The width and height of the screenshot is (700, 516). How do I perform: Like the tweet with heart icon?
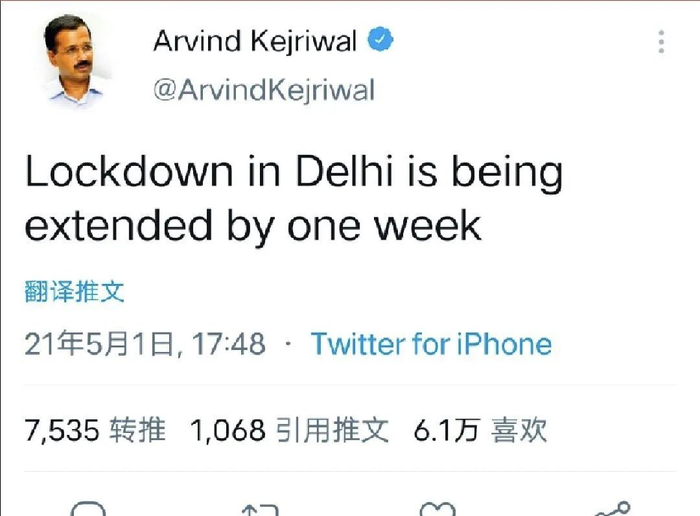coord(437,510)
